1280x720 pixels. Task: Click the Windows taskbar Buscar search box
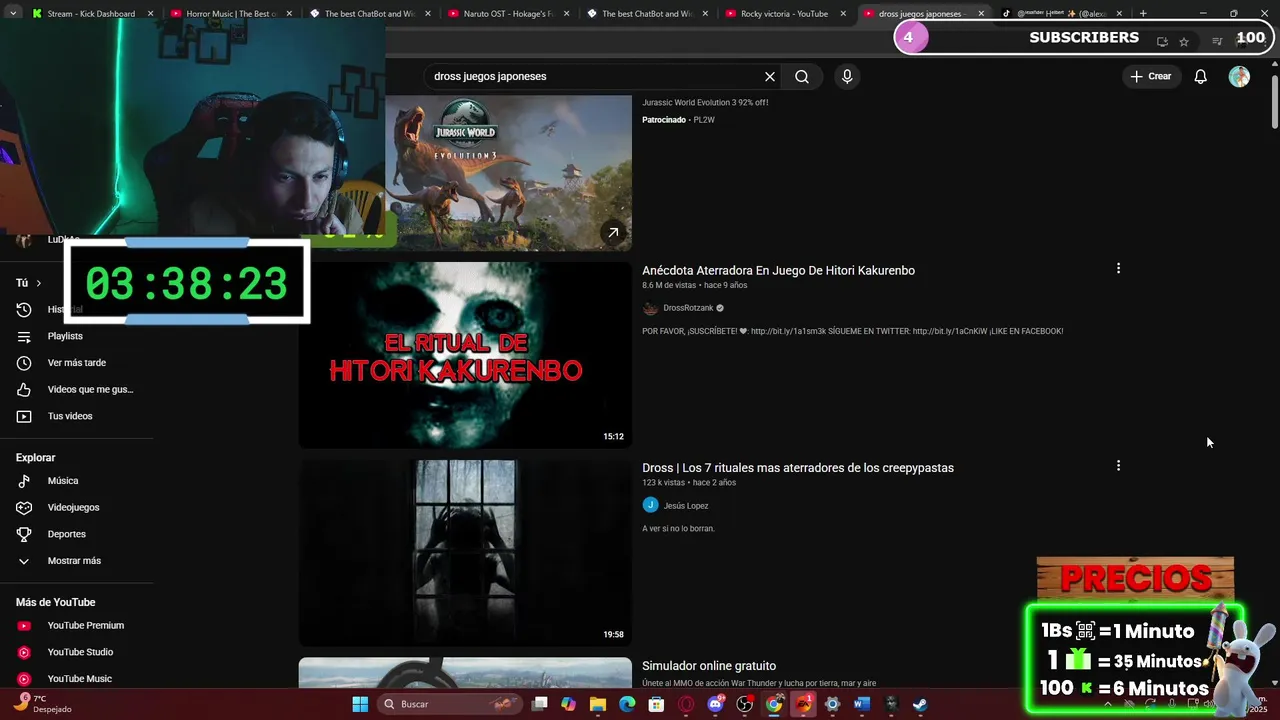click(450, 704)
